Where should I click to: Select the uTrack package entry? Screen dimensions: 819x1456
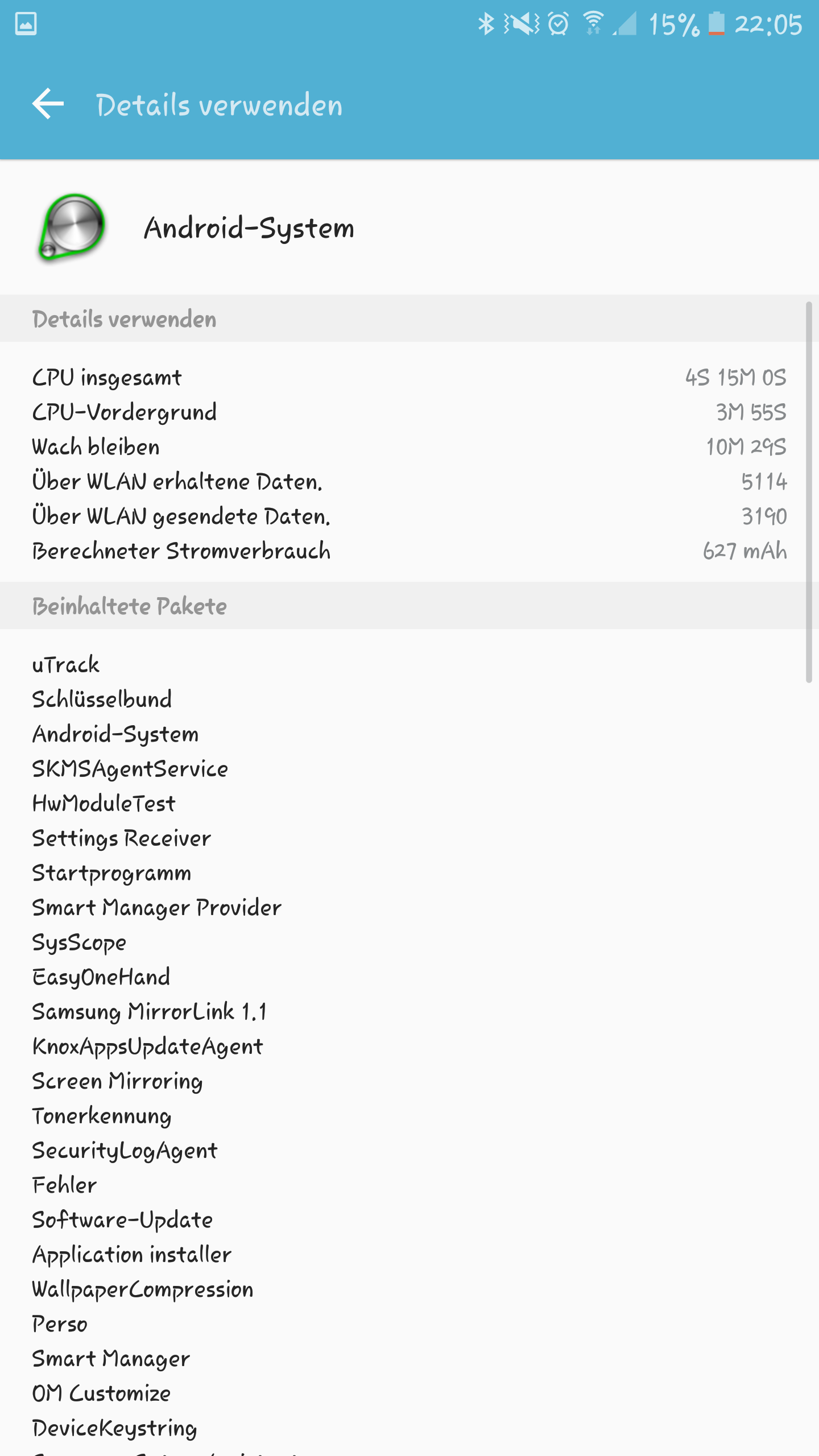click(x=66, y=664)
